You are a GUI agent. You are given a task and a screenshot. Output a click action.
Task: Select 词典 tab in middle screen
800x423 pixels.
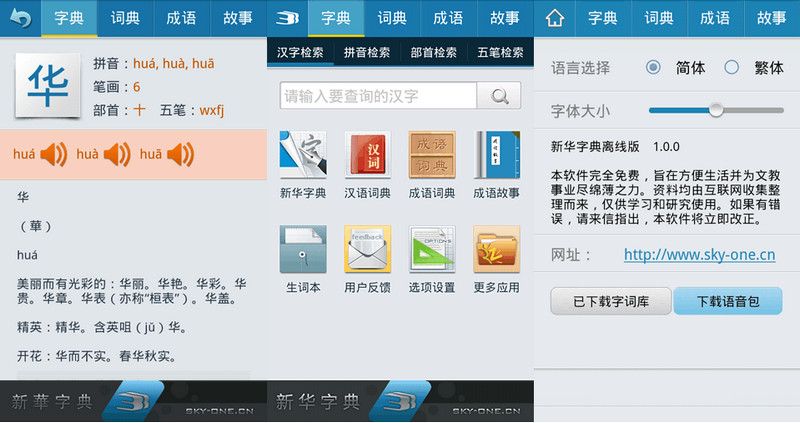click(392, 18)
